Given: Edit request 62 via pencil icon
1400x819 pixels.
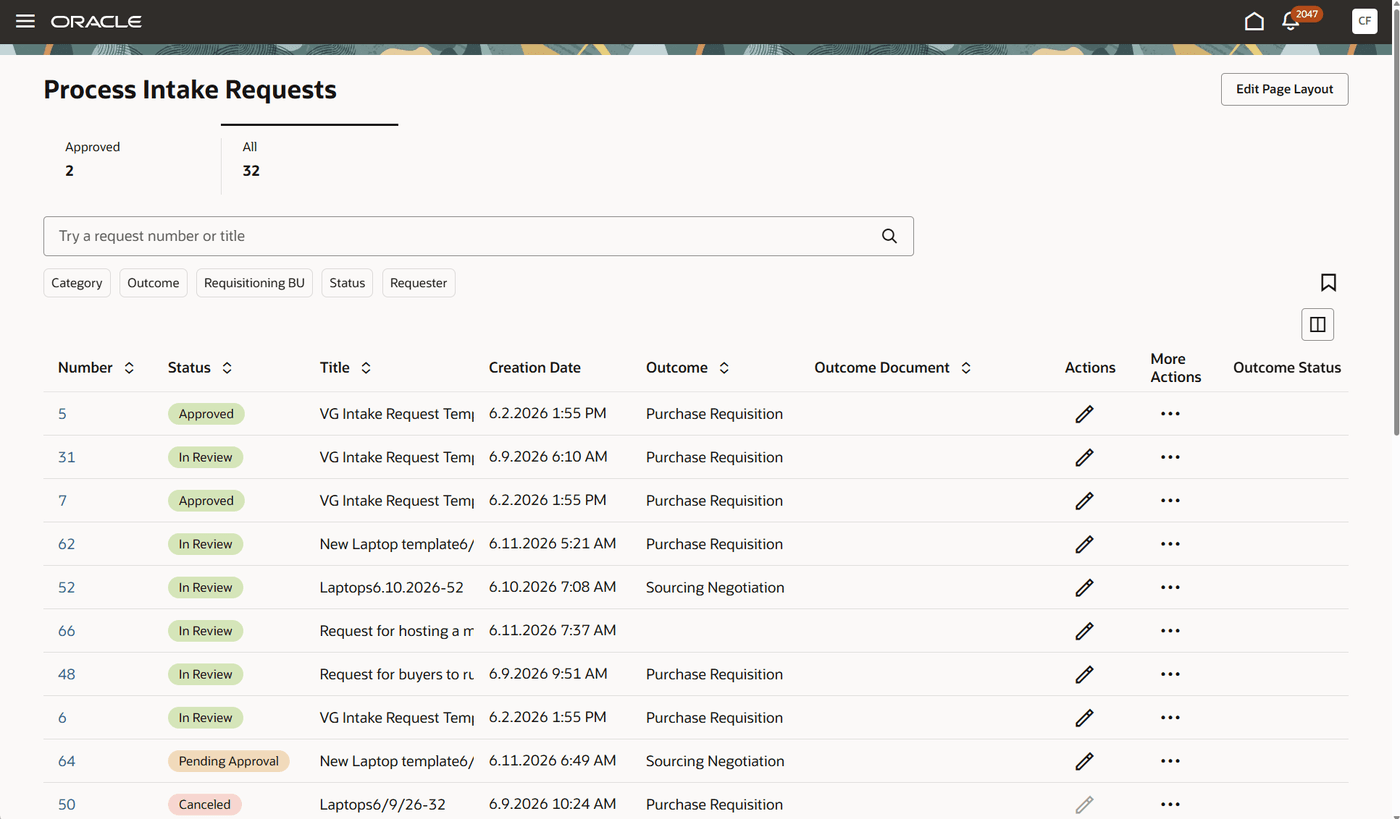Looking at the screenshot, I should click(1084, 544).
